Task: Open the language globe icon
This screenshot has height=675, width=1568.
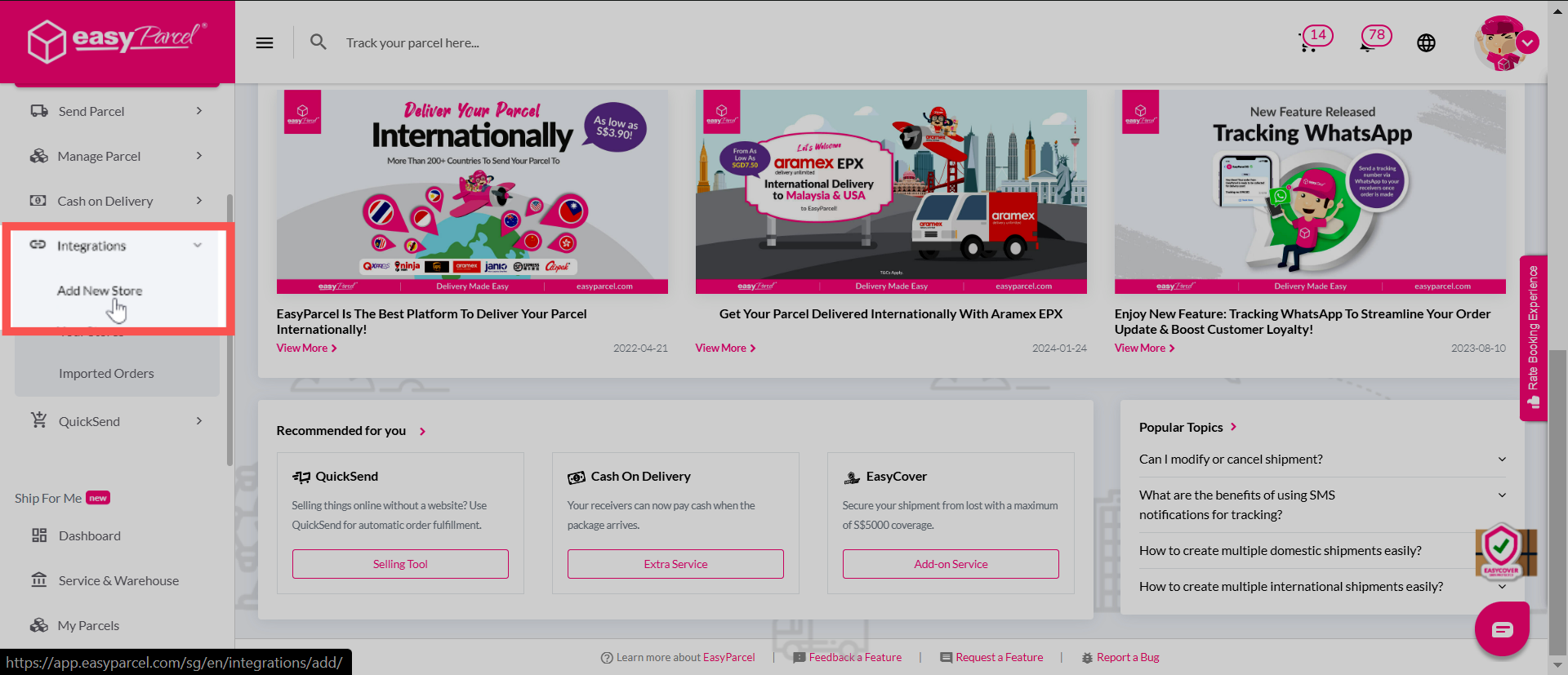Action: click(x=1426, y=42)
